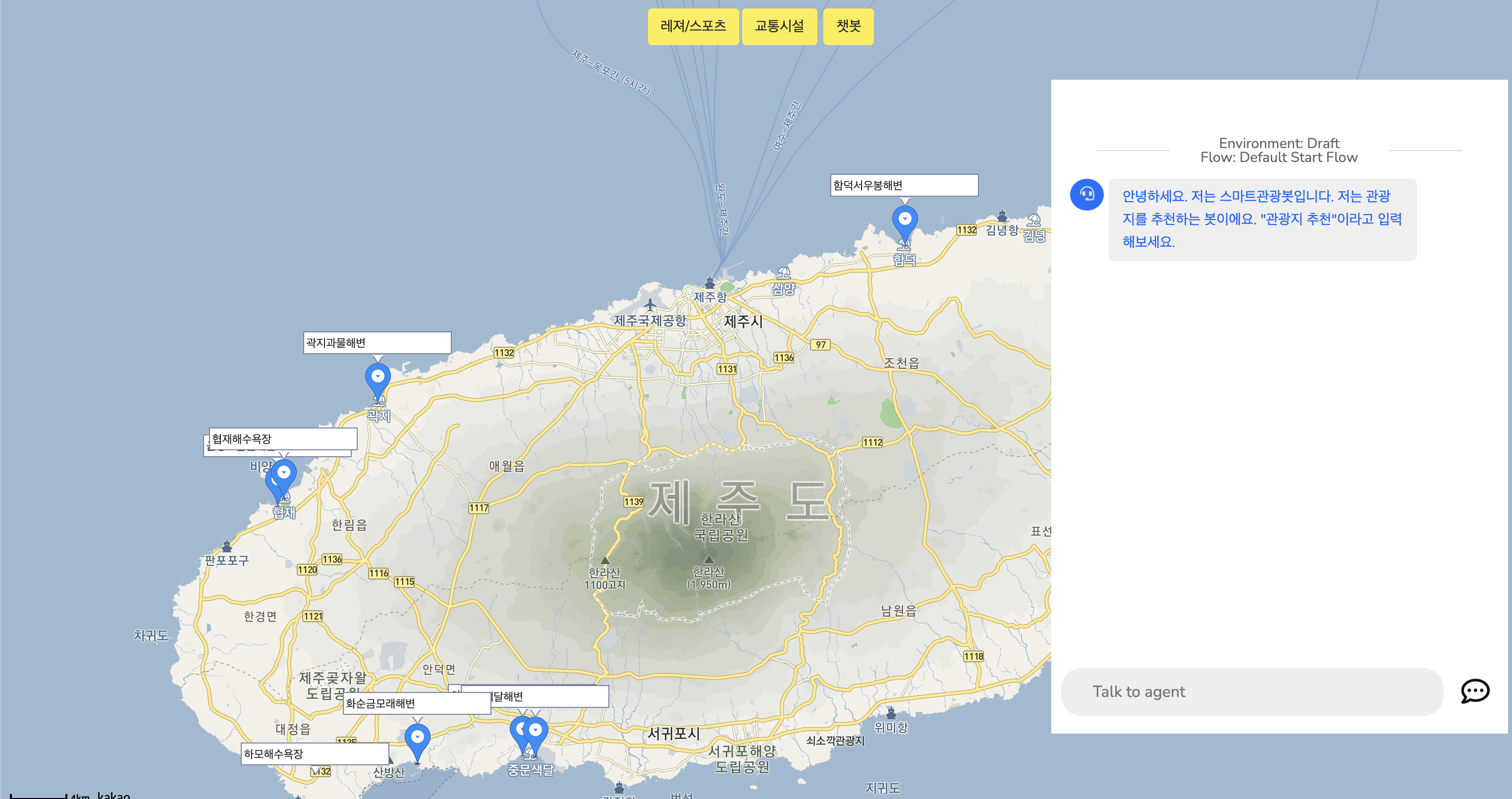Click the Gwakji beach blue marker pin
Viewport: 1512px width, 799px height.
378,377
